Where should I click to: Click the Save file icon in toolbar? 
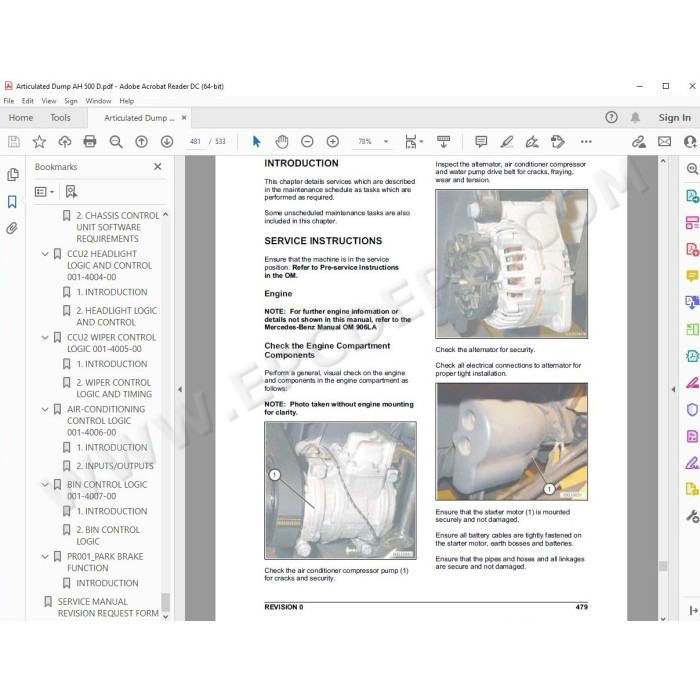(x=14, y=142)
